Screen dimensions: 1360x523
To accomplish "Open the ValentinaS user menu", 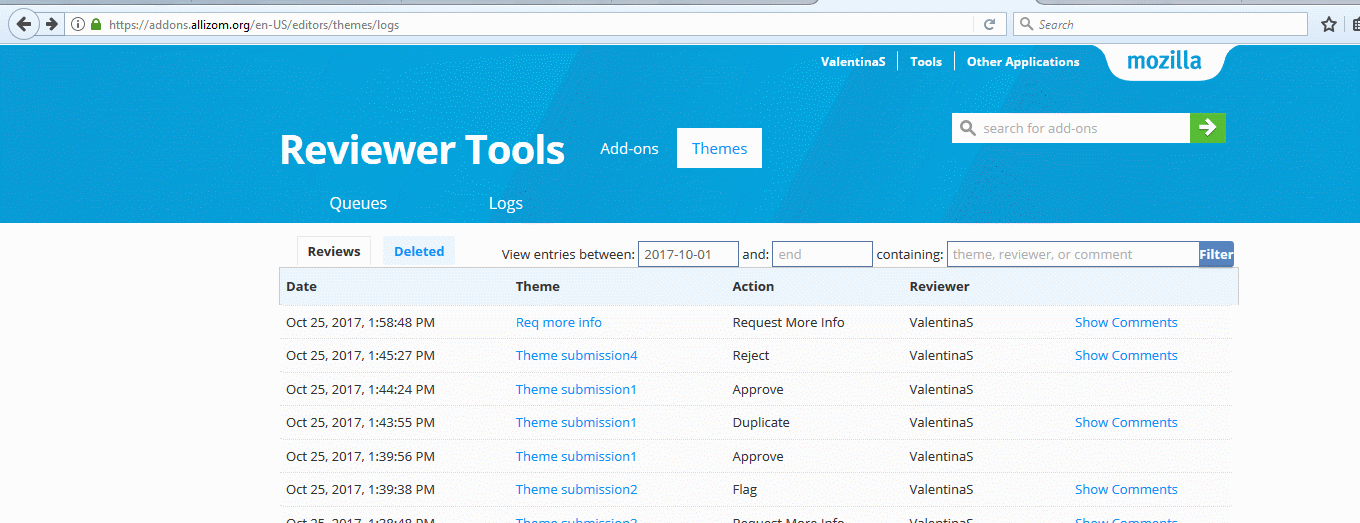I will tap(853, 62).
